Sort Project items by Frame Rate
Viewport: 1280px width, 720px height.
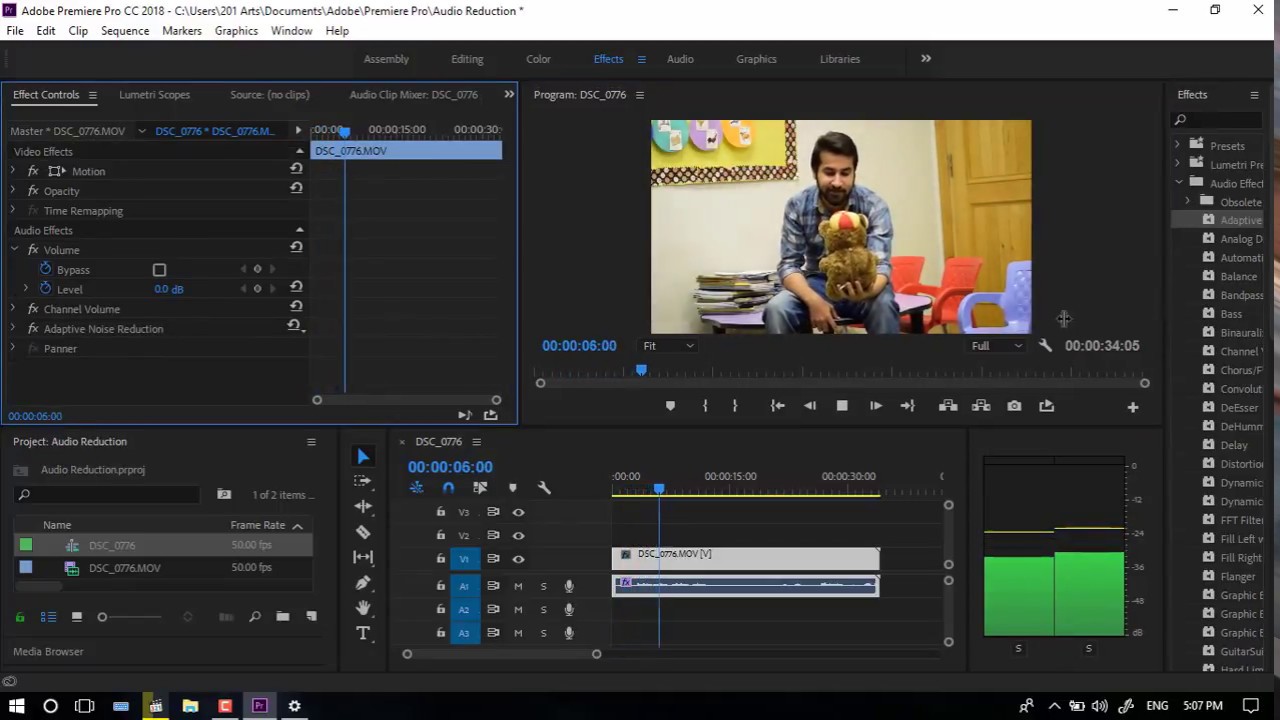pos(258,525)
